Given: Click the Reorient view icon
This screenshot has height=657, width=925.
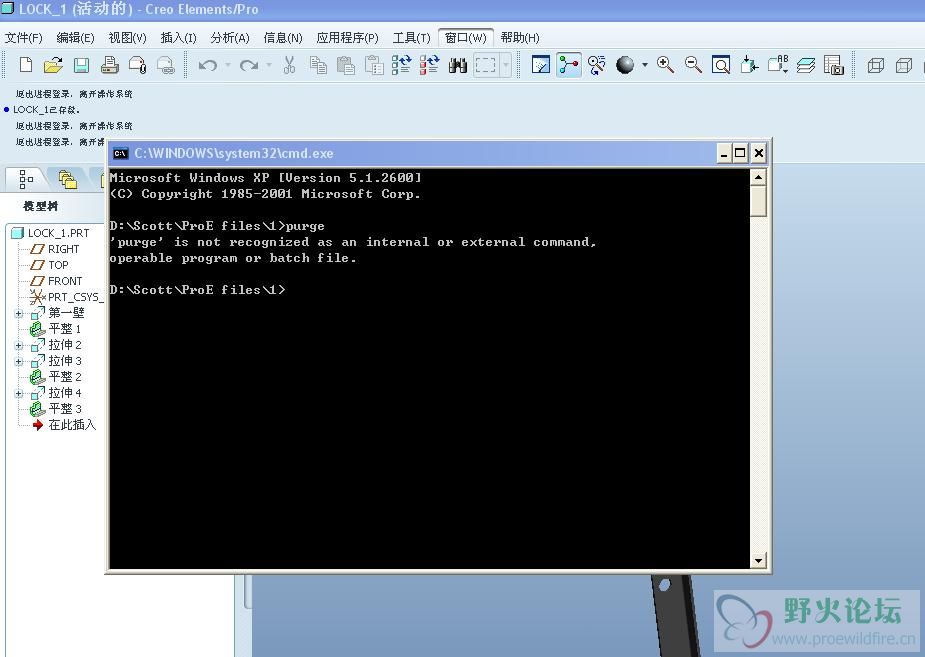Looking at the screenshot, I should pos(749,64).
